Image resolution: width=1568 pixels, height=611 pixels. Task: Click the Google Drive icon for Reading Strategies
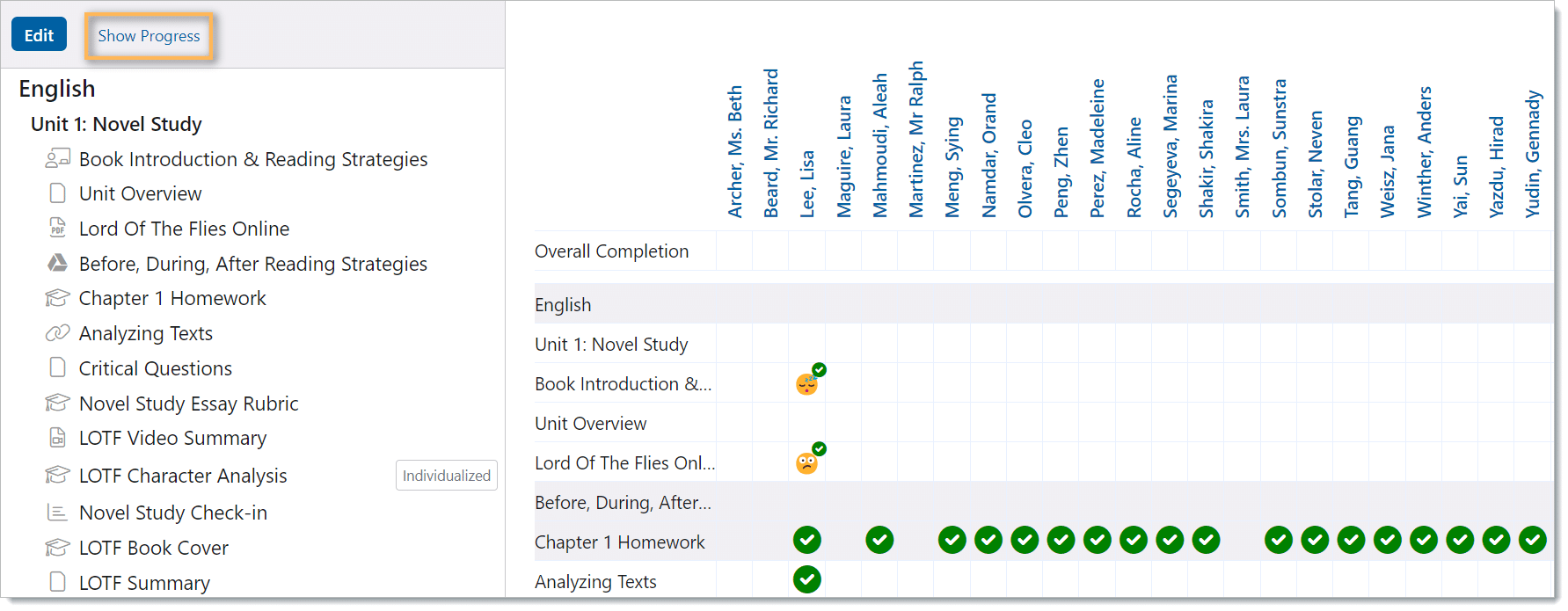[57, 263]
